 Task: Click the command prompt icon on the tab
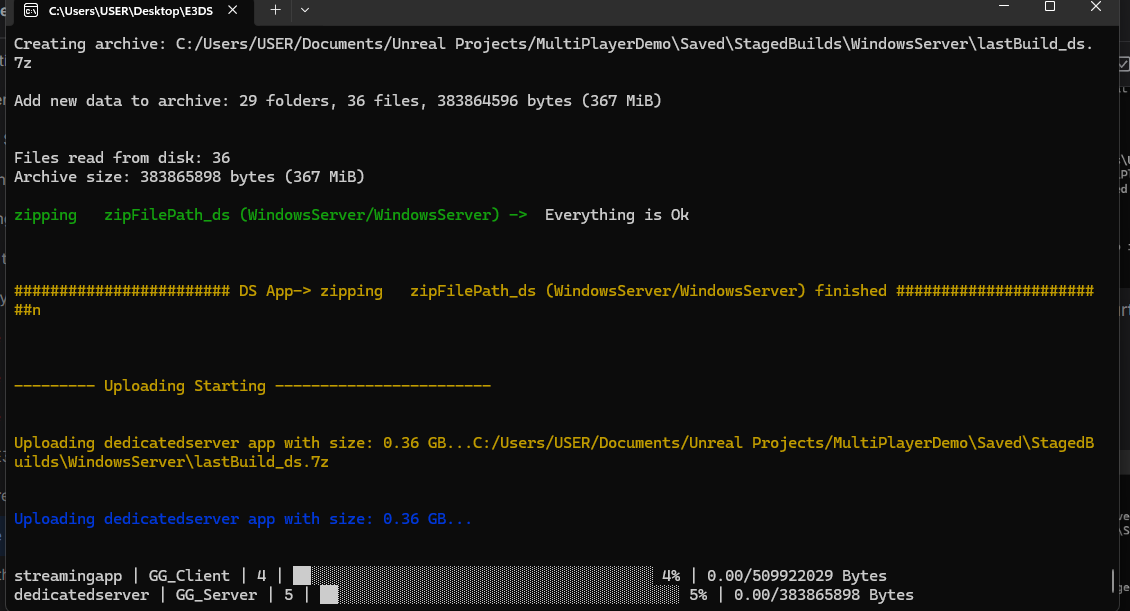click(31, 10)
